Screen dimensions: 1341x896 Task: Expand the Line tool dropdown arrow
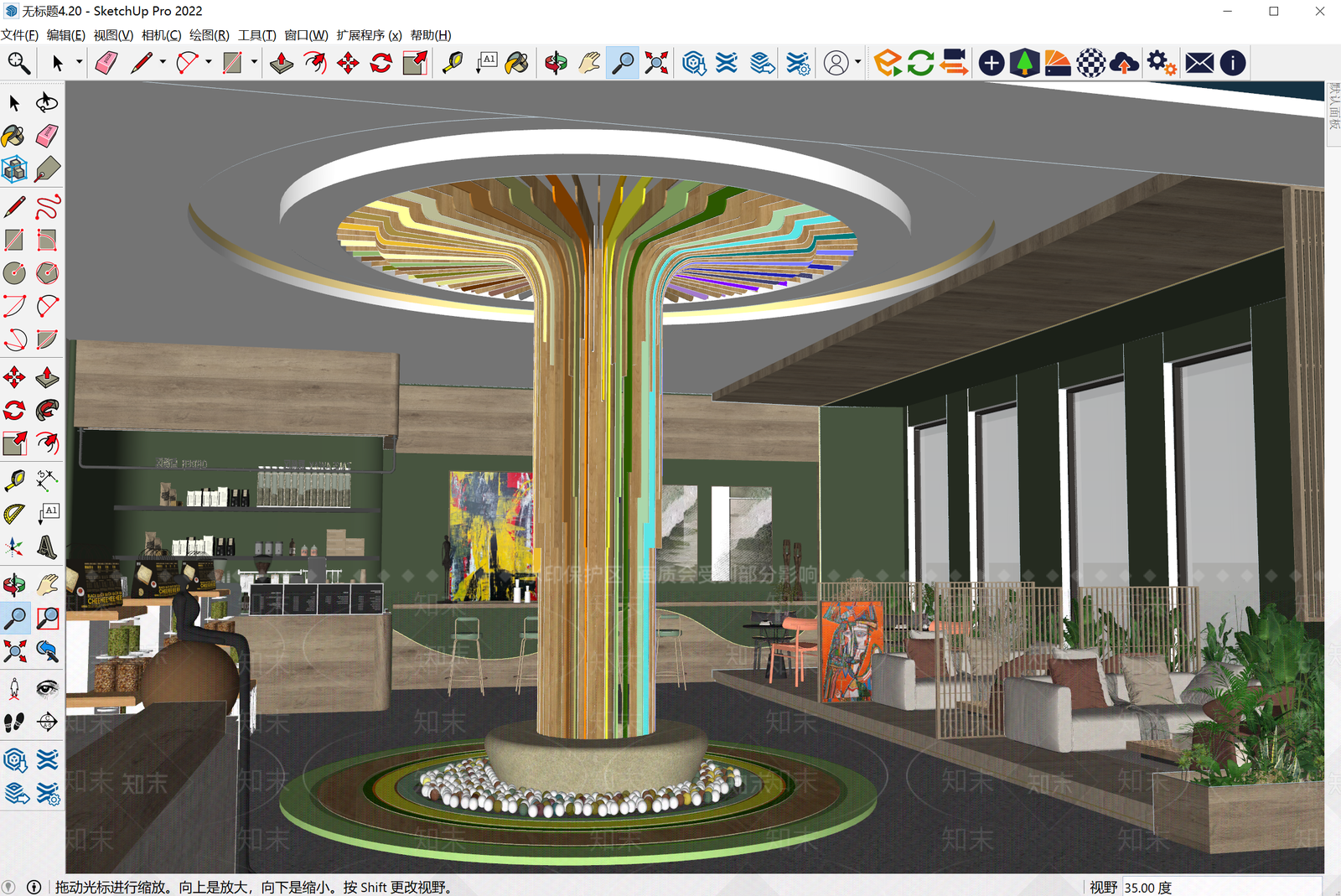click(x=163, y=63)
